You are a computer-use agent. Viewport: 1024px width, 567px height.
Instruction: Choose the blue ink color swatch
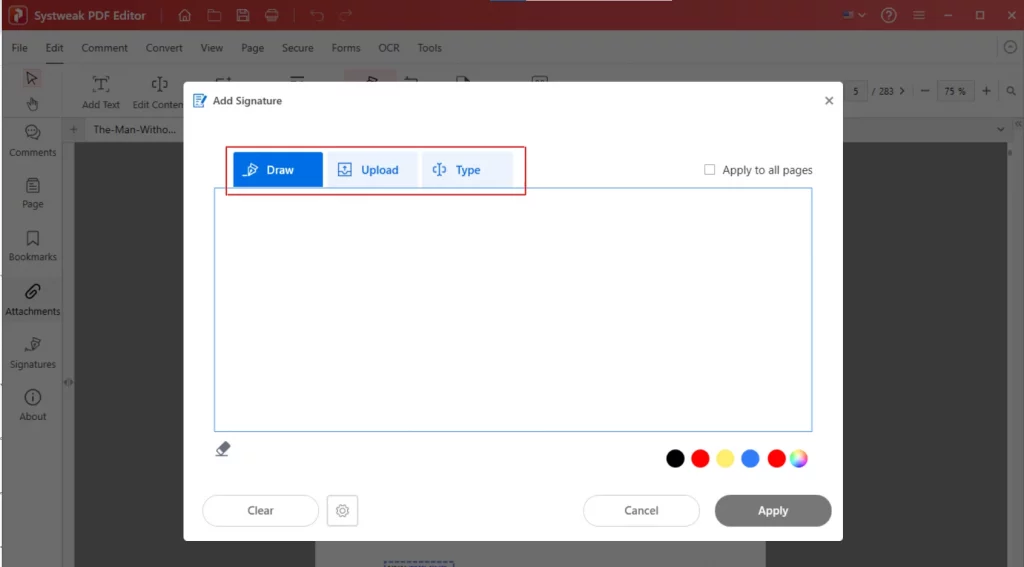[750, 459]
